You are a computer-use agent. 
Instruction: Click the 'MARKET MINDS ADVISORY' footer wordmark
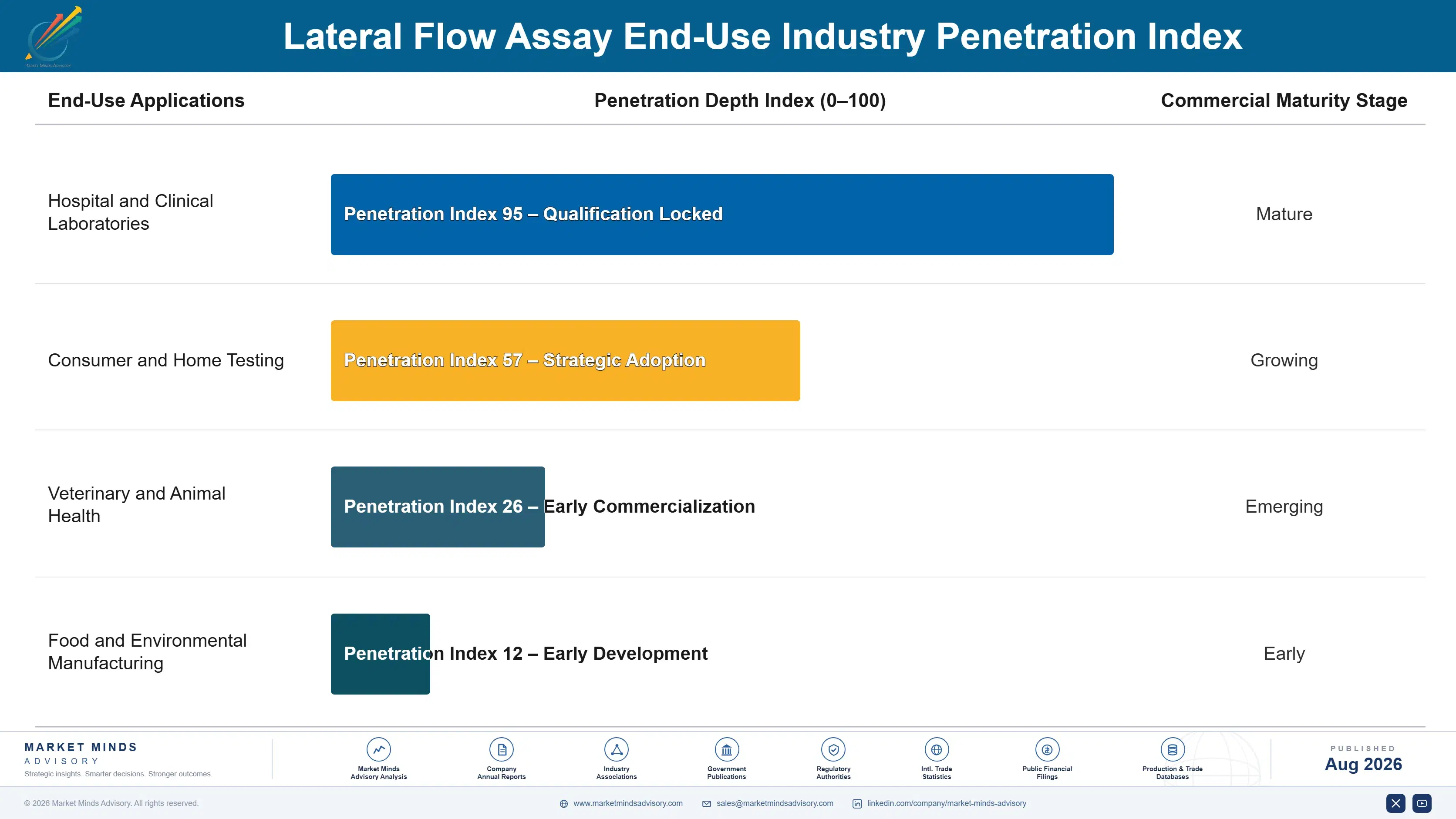pos(81,753)
